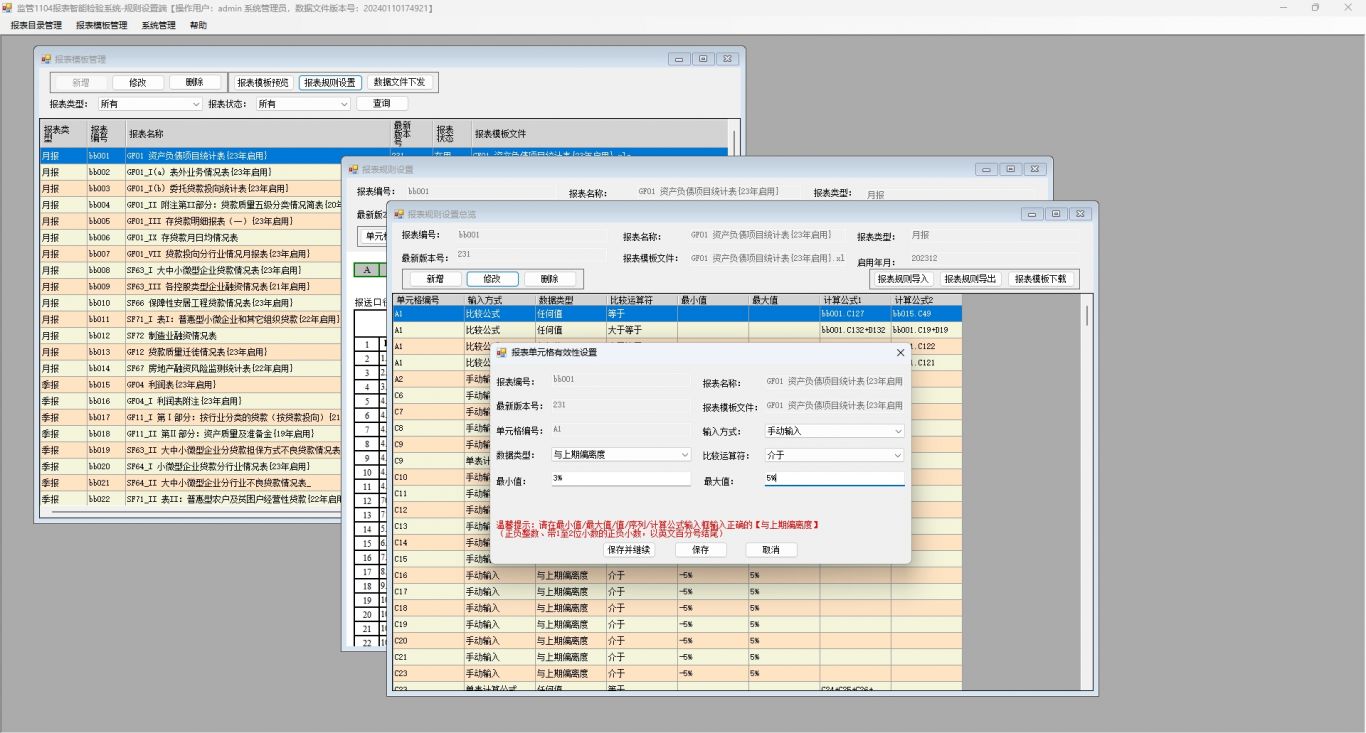Click the 比较运算符 column header

point(641,299)
